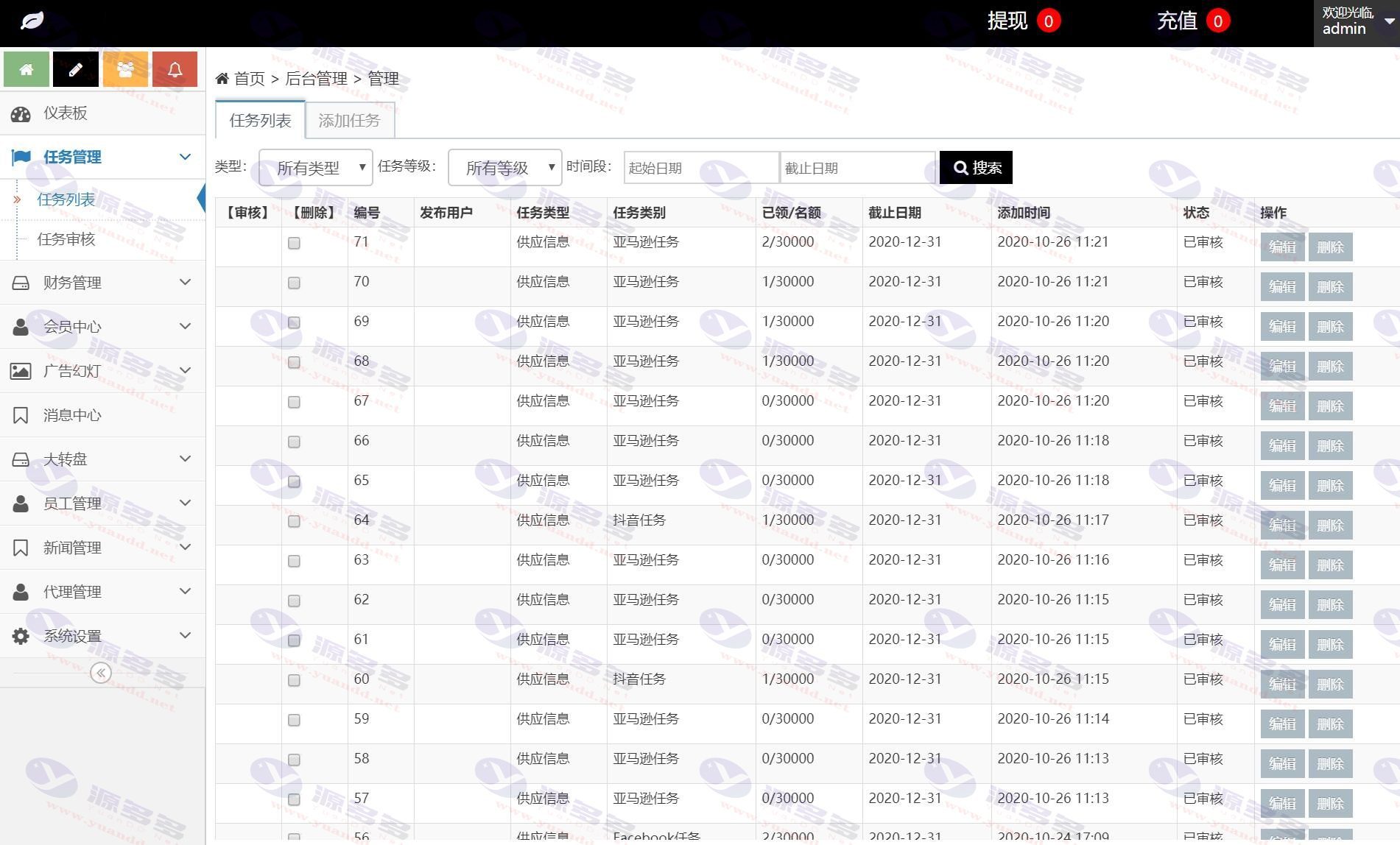Viewport: 1400px width, 845px height.
Task: Expand the 会员中心 menu chevron
Action: pos(185,326)
